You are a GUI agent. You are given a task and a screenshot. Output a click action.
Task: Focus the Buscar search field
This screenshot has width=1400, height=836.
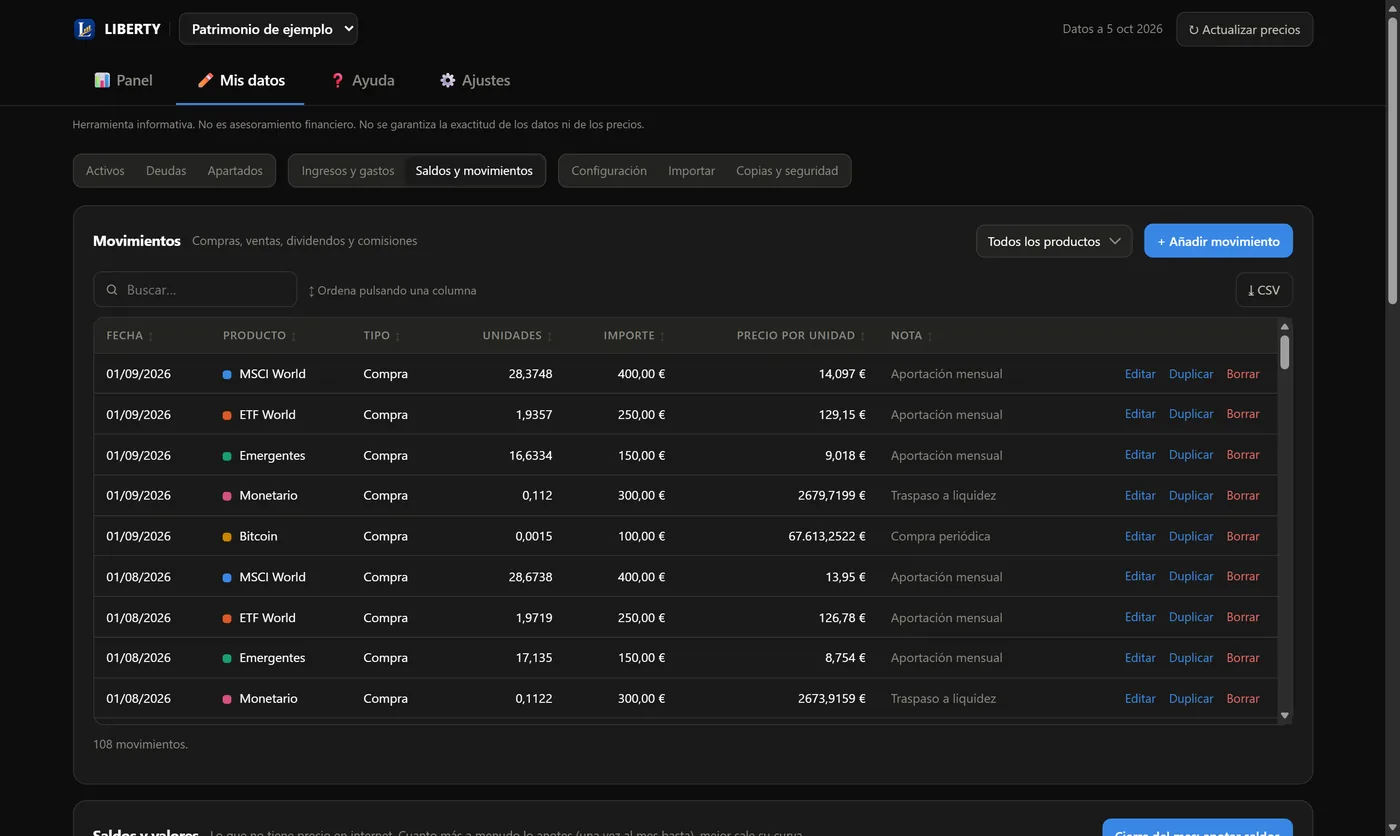click(195, 290)
